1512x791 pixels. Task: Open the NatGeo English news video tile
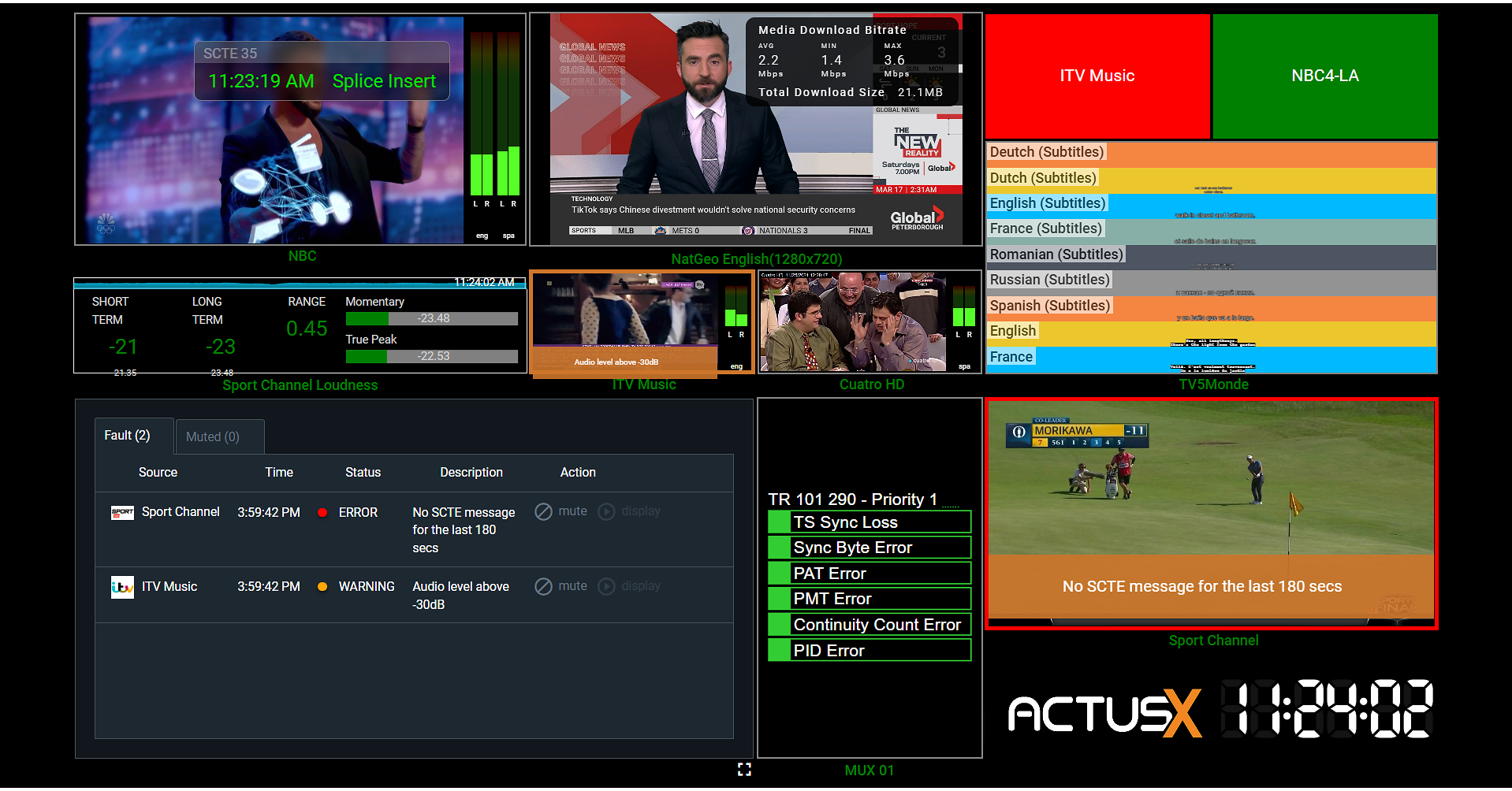click(756, 129)
